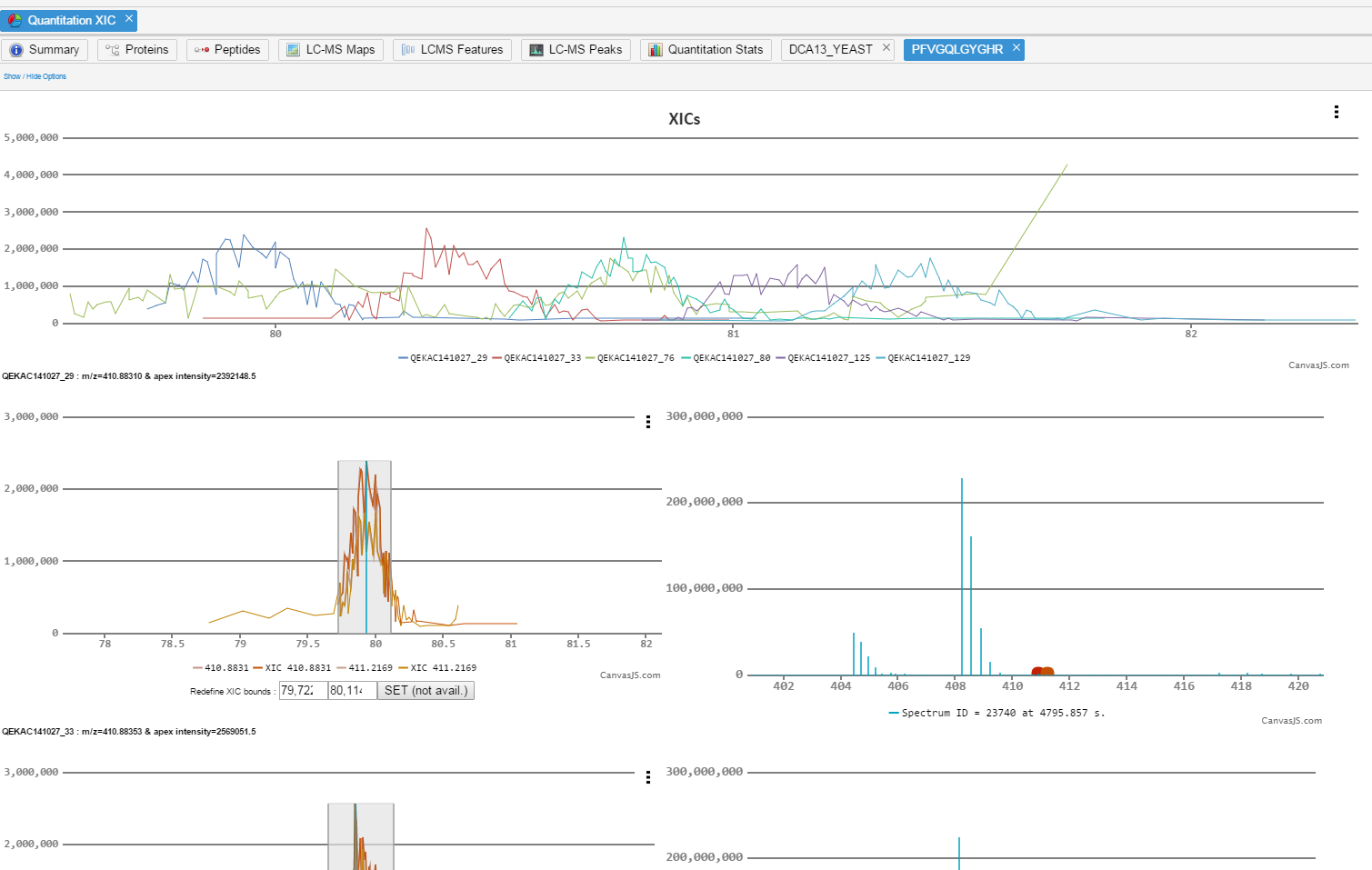1372x870 pixels.
Task: Click the LCMS Features icon
Action: 408,50
